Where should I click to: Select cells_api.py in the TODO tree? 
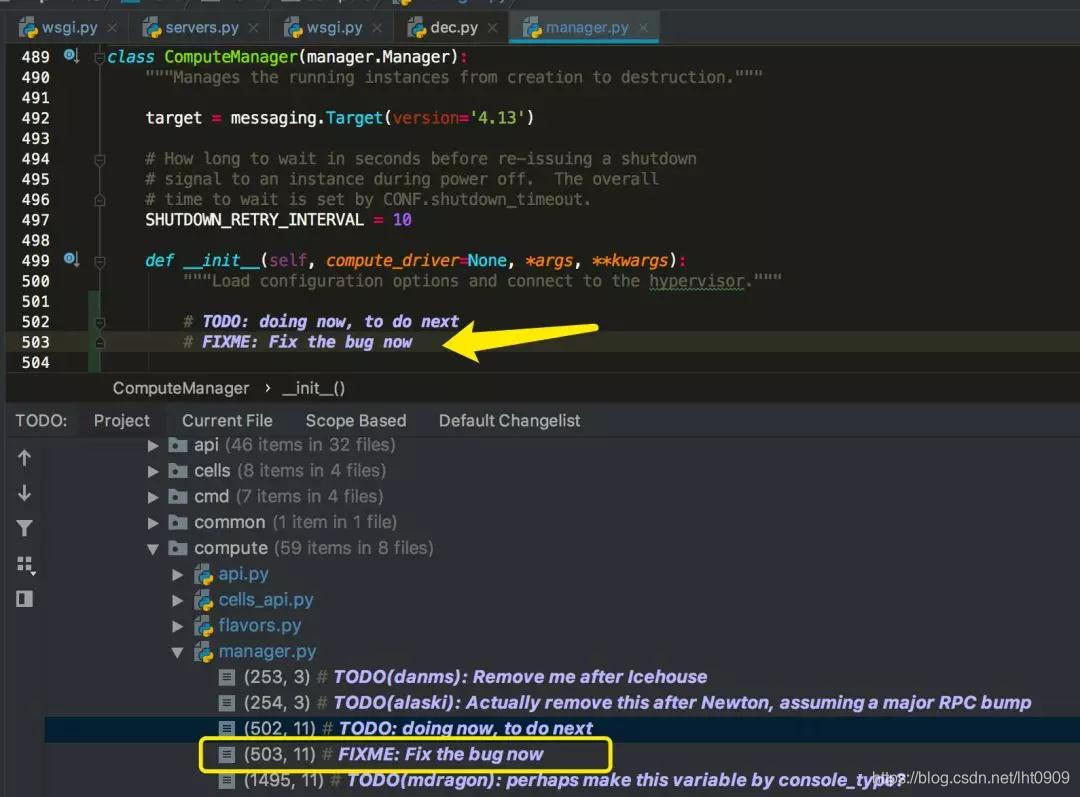pos(266,600)
